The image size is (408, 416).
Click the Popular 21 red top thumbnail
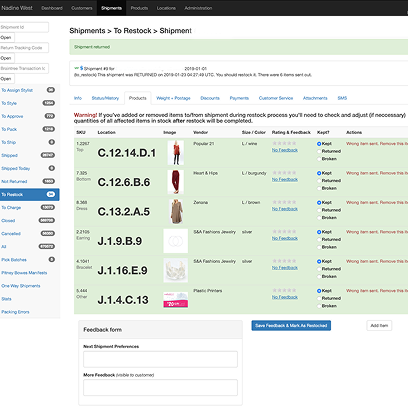click(176, 153)
